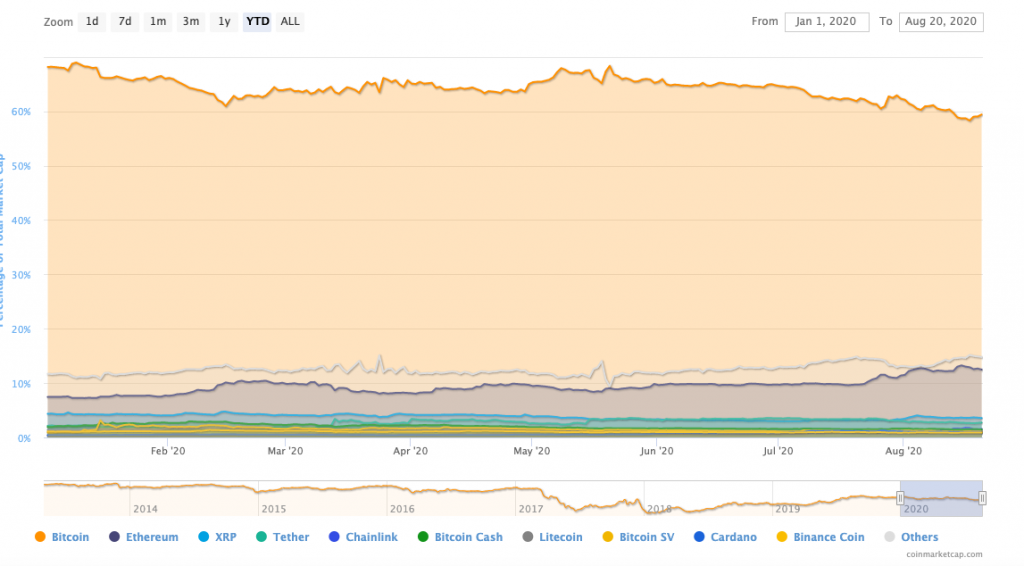This screenshot has width=1024, height=566.
Task: Choose the 1y zoom option
Action: [x=224, y=22]
